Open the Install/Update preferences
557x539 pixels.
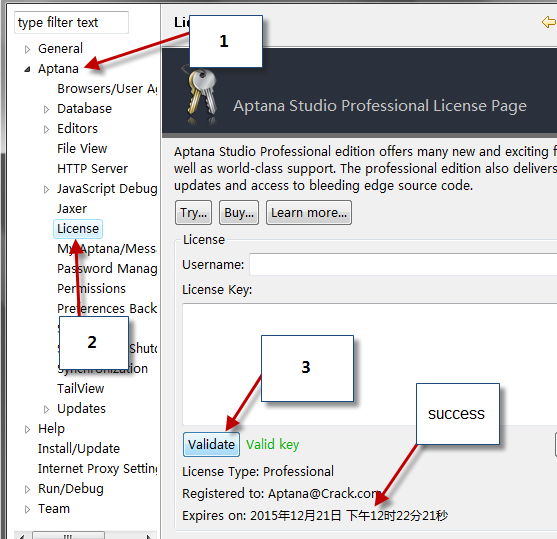[79, 448]
